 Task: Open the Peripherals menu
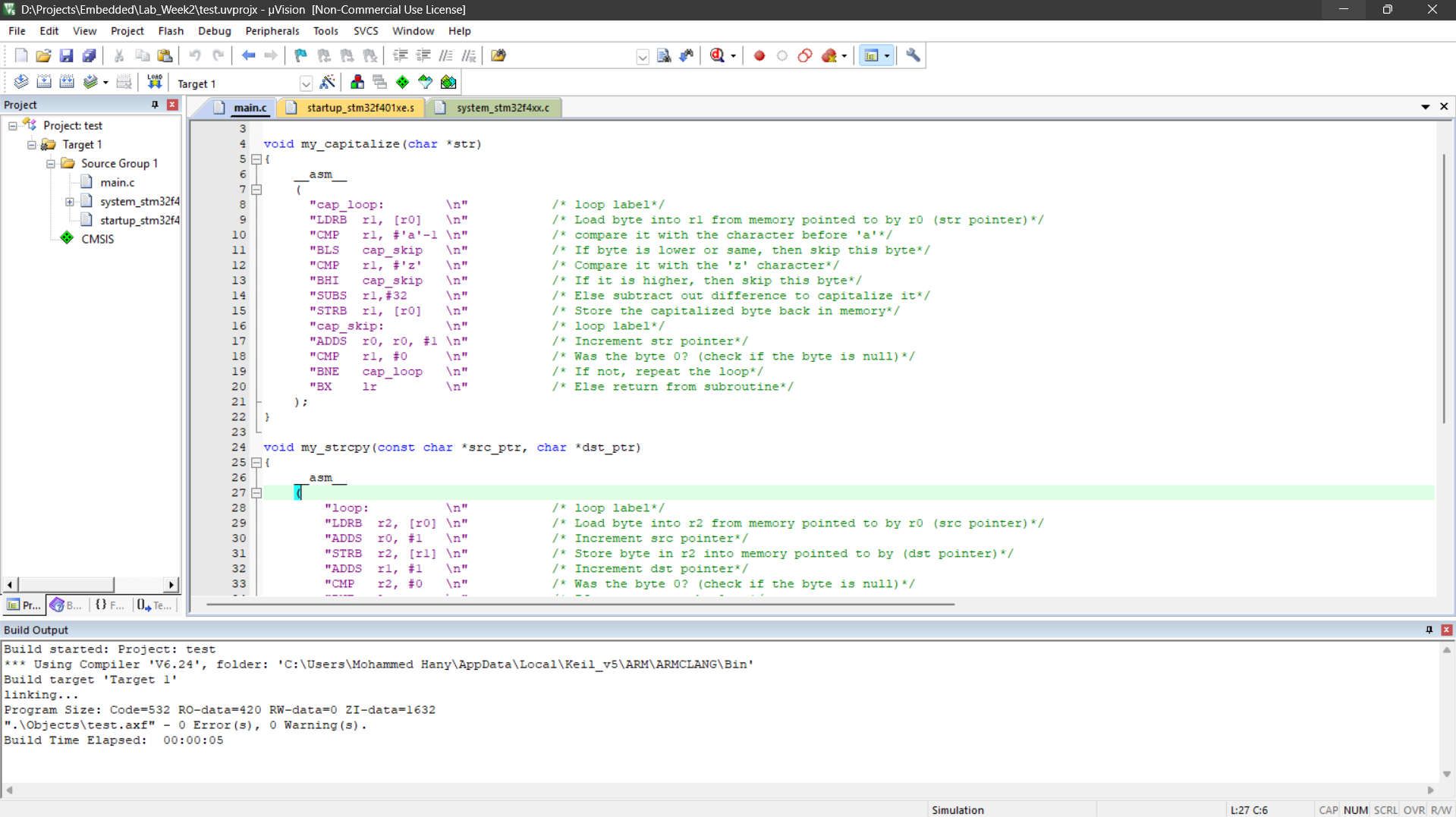pos(272,31)
